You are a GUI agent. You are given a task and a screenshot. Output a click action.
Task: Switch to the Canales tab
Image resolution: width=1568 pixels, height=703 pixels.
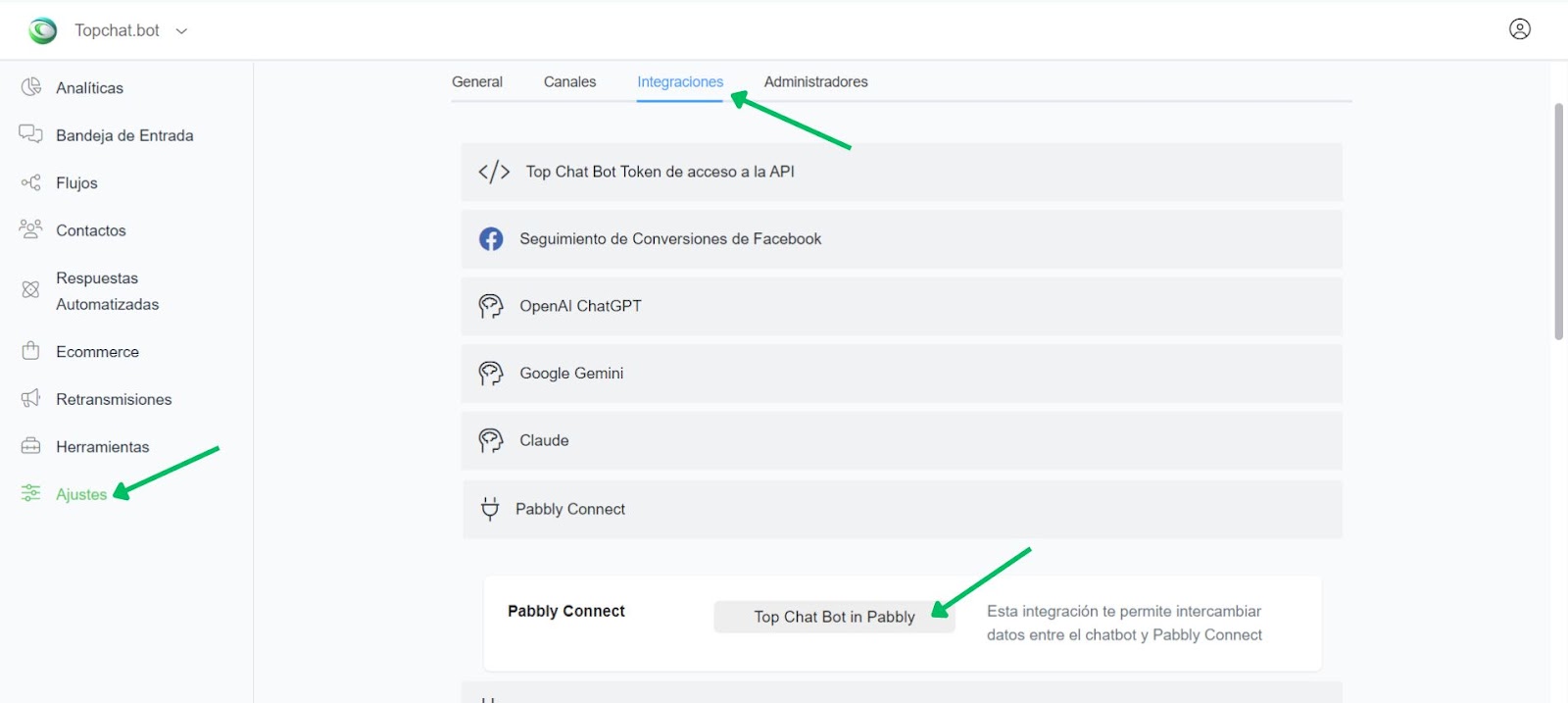point(569,82)
